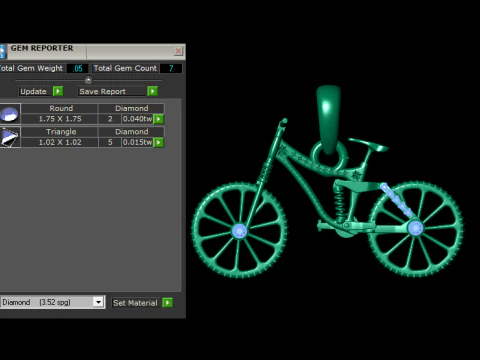Click the Triangle diamond gem thumbnail

click(10, 137)
